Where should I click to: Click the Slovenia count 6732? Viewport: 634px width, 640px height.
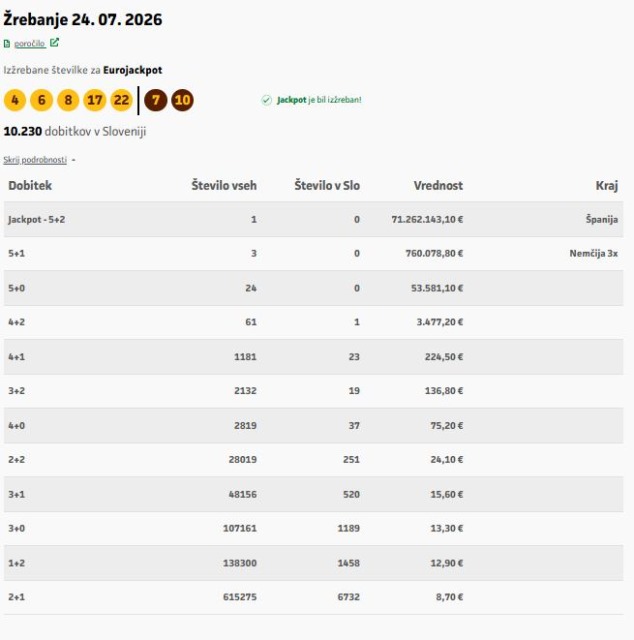click(349, 597)
